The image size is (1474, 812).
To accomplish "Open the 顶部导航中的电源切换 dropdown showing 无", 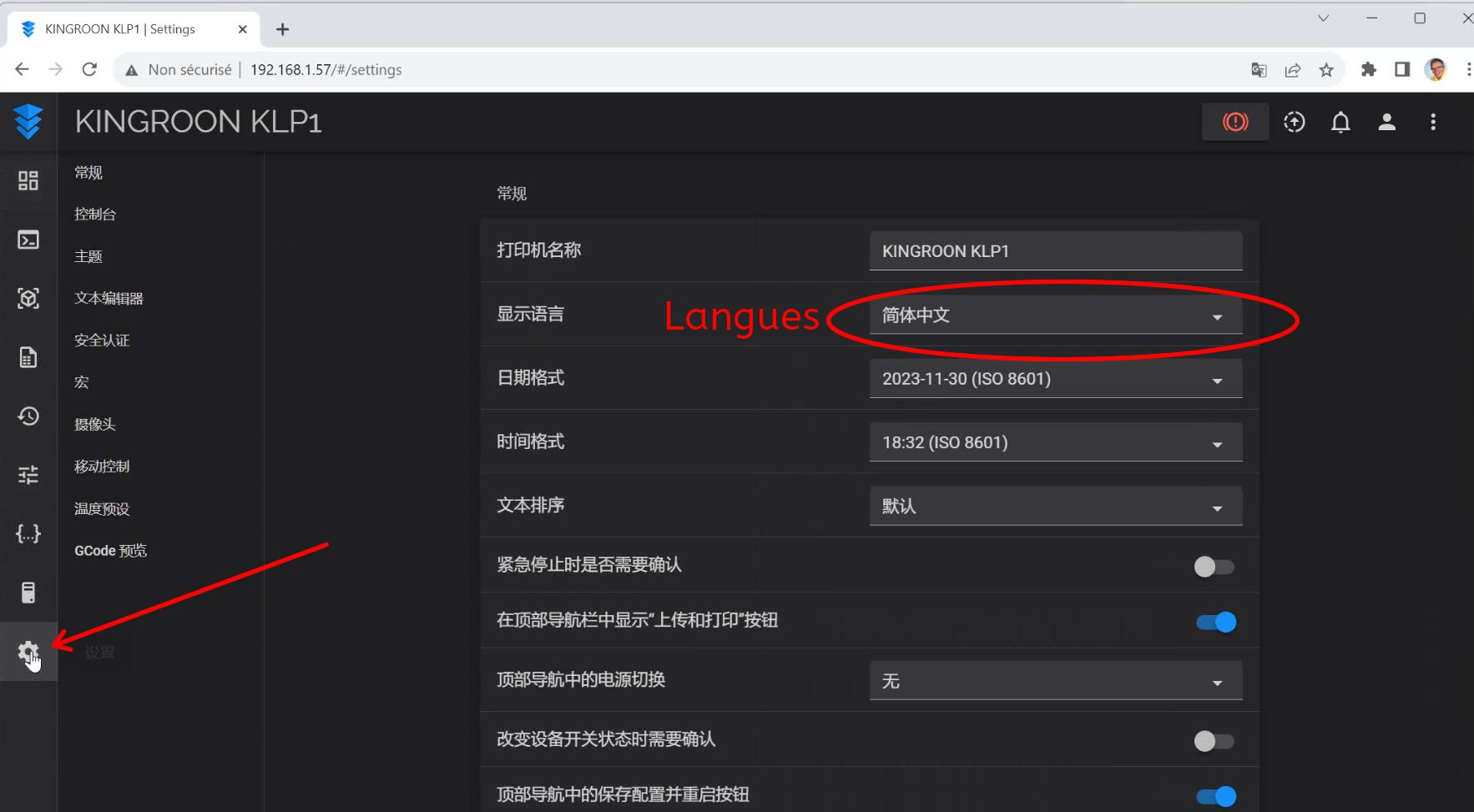I will 1056,681.
